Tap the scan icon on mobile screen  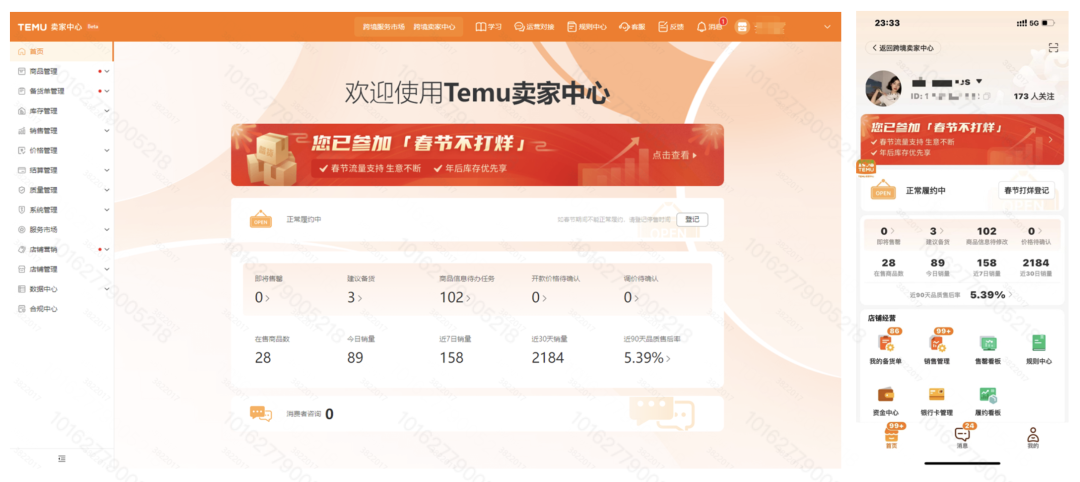pyautogui.click(x=1052, y=48)
